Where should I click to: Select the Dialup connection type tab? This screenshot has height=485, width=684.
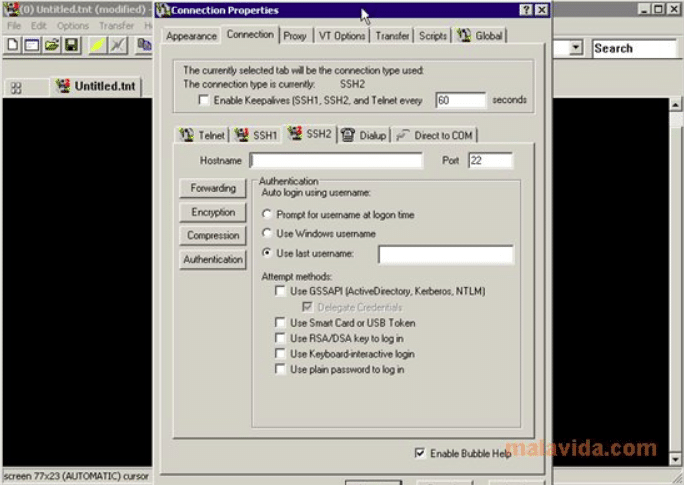[x=364, y=135]
